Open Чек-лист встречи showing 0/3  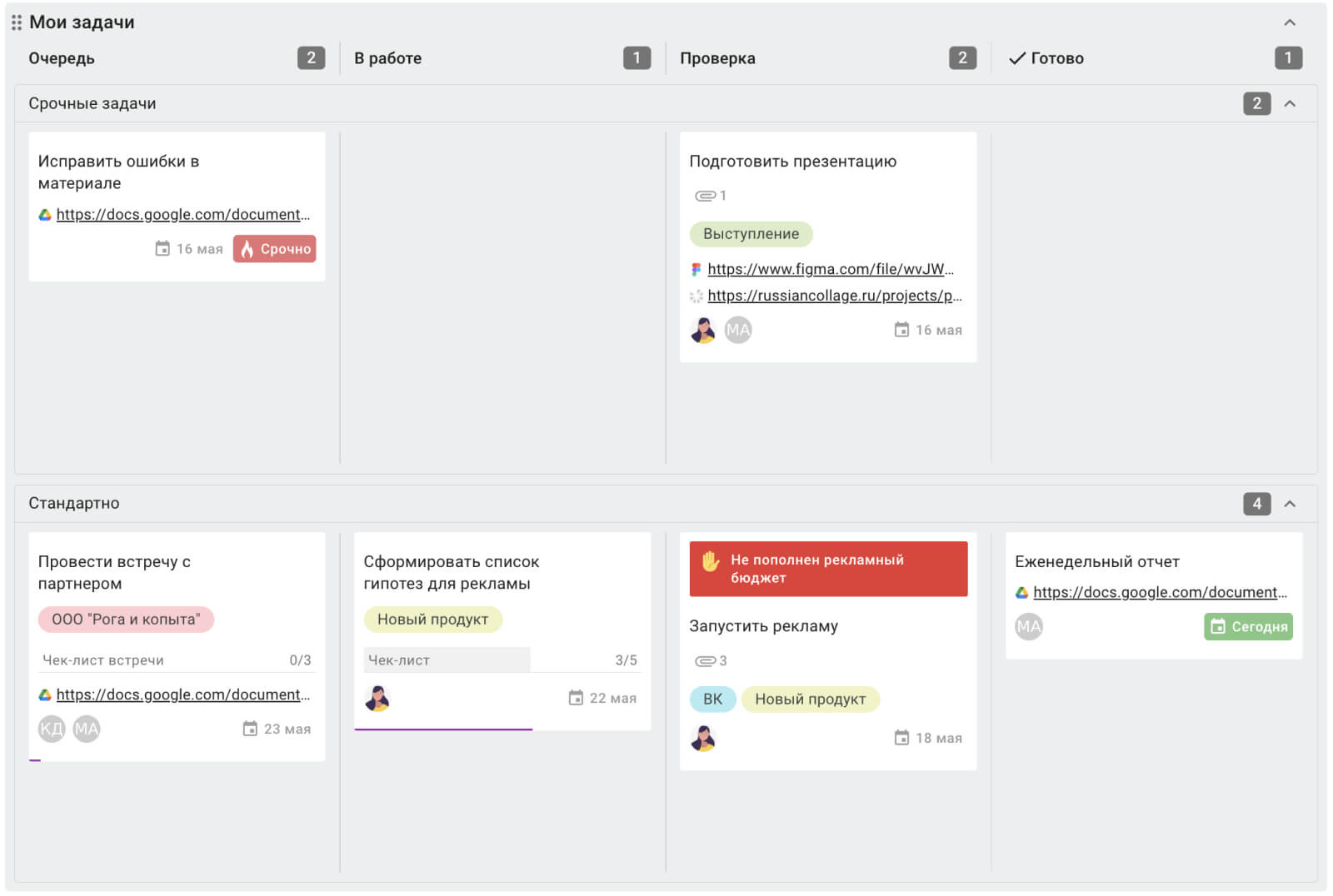(177, 660)
